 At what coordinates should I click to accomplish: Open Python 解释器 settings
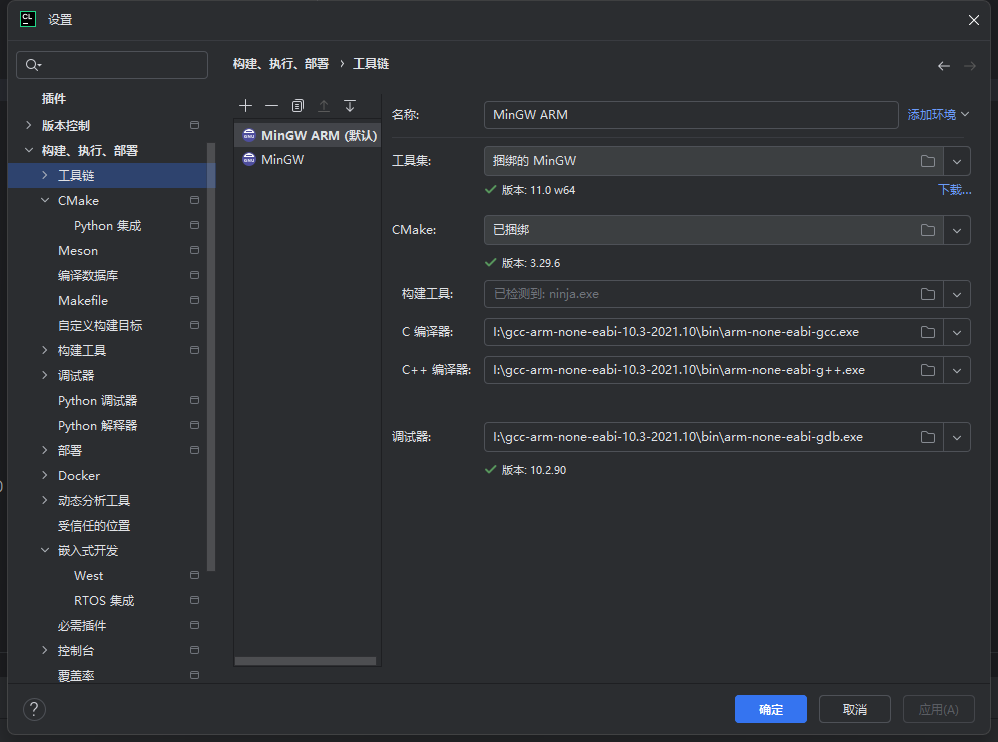pos(97,425)
